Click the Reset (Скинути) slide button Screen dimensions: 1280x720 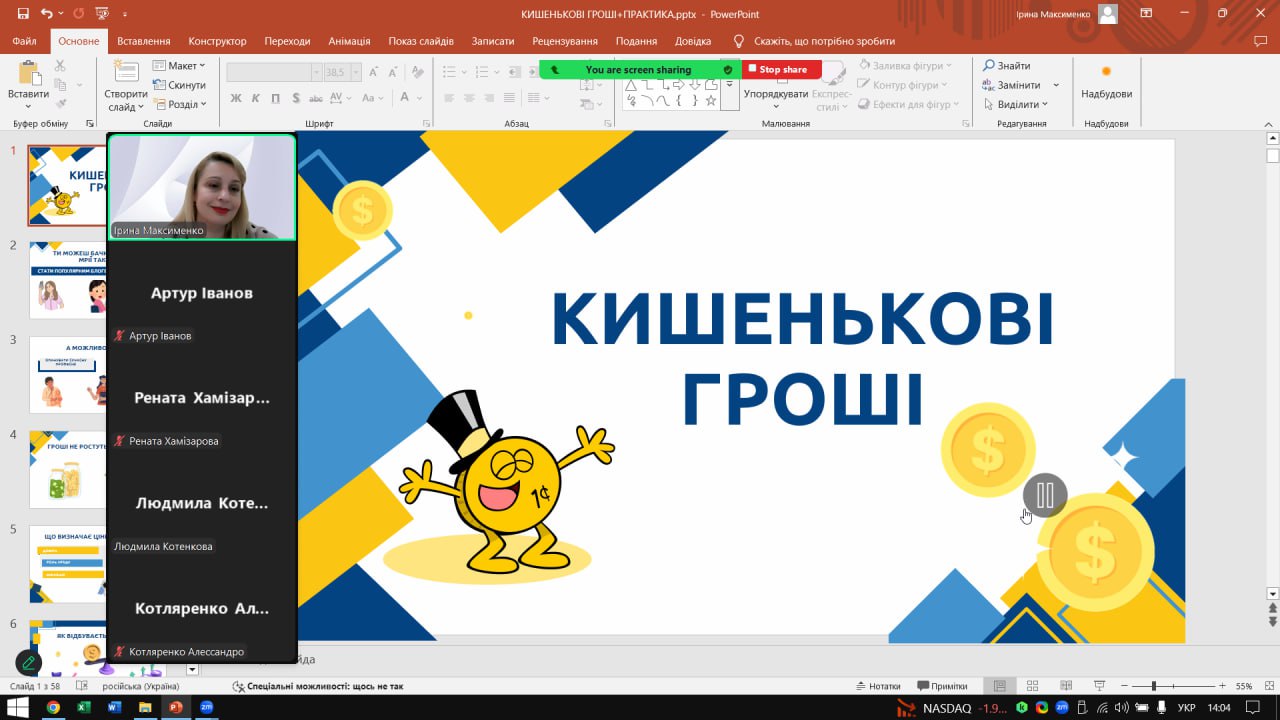tap(180, 85)
